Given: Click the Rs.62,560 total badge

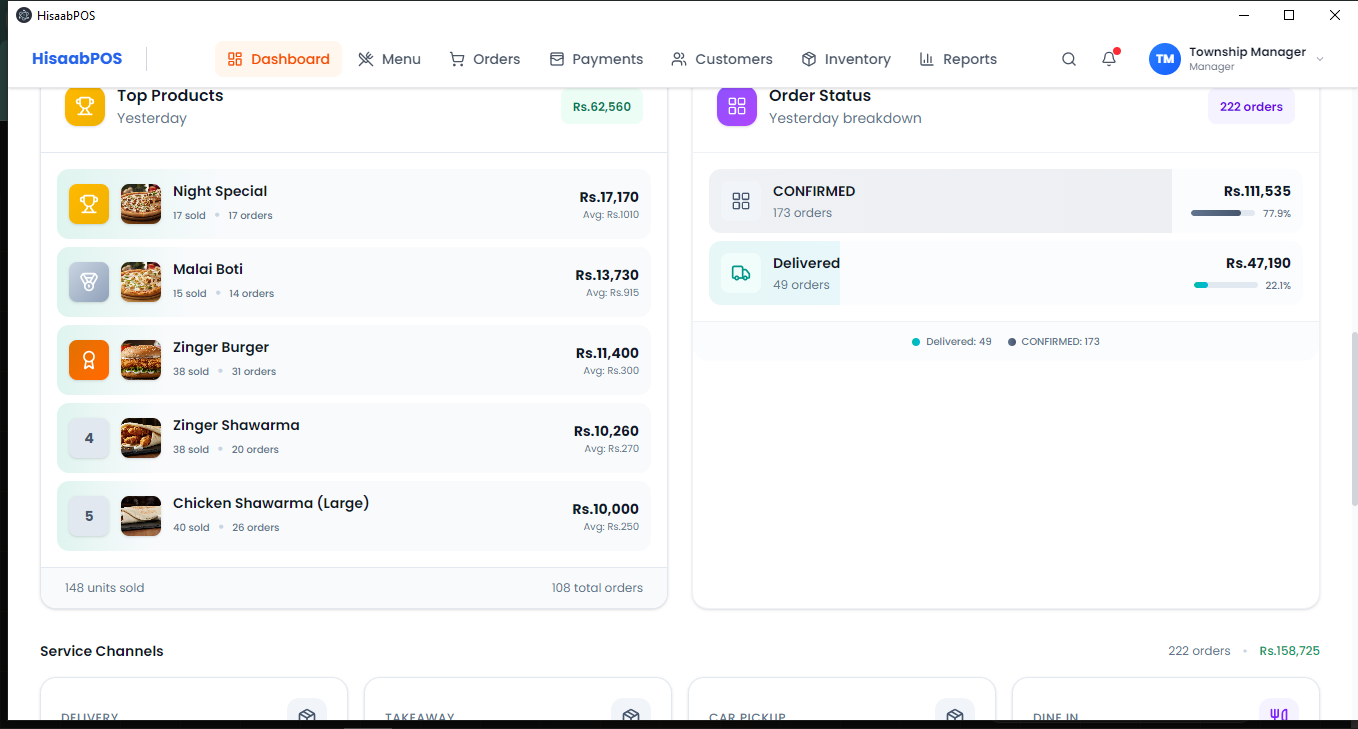Looking at the screenshot, I should click(601, 107).
